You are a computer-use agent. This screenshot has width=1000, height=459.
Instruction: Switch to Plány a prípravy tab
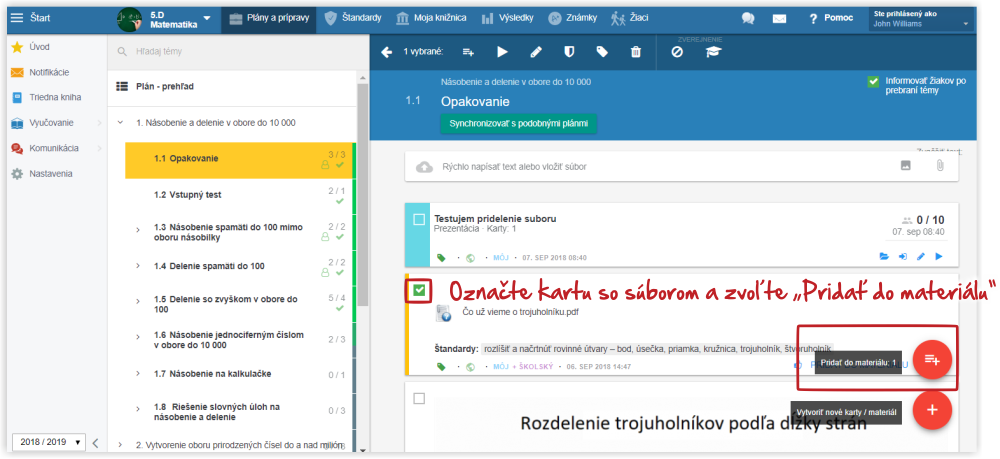click(x=268, y=18)
